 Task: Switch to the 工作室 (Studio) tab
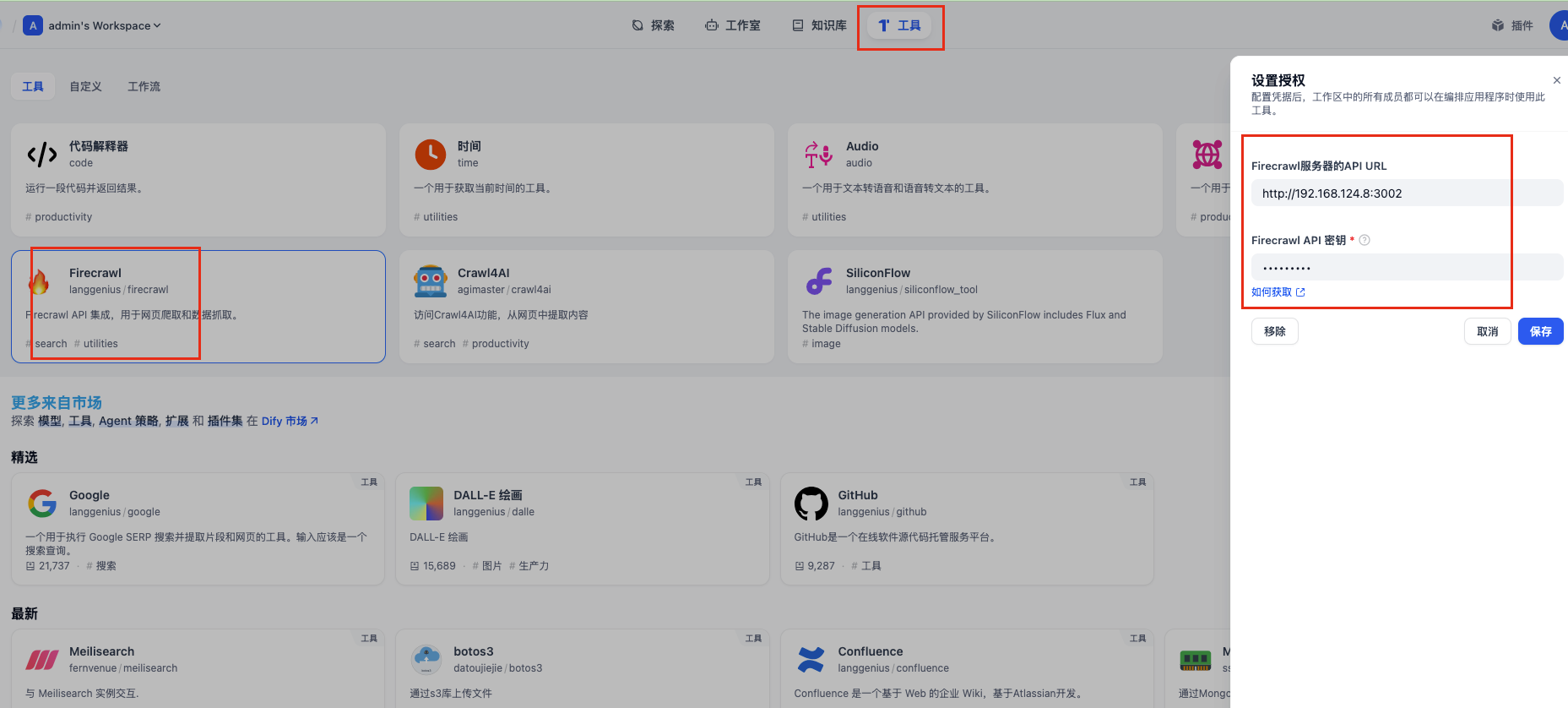tap(733, 25)
